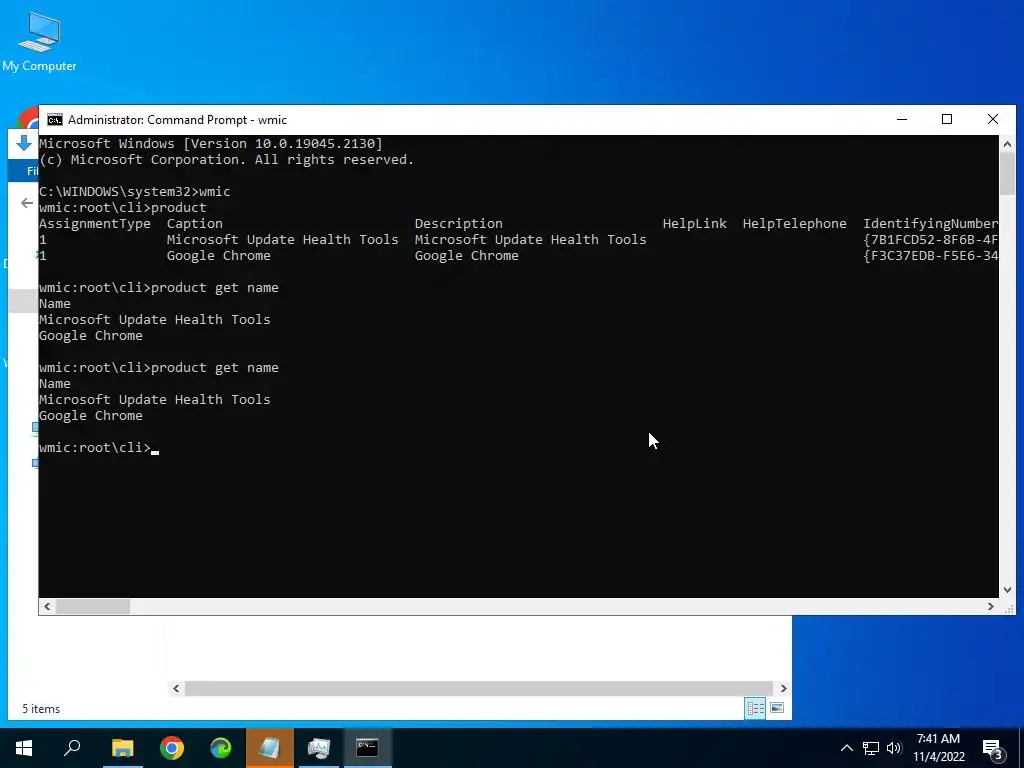Click the Windows version 10.0.19045.2130 line
This screenshot has height=768, width=1024.
[x=211, y=144]
